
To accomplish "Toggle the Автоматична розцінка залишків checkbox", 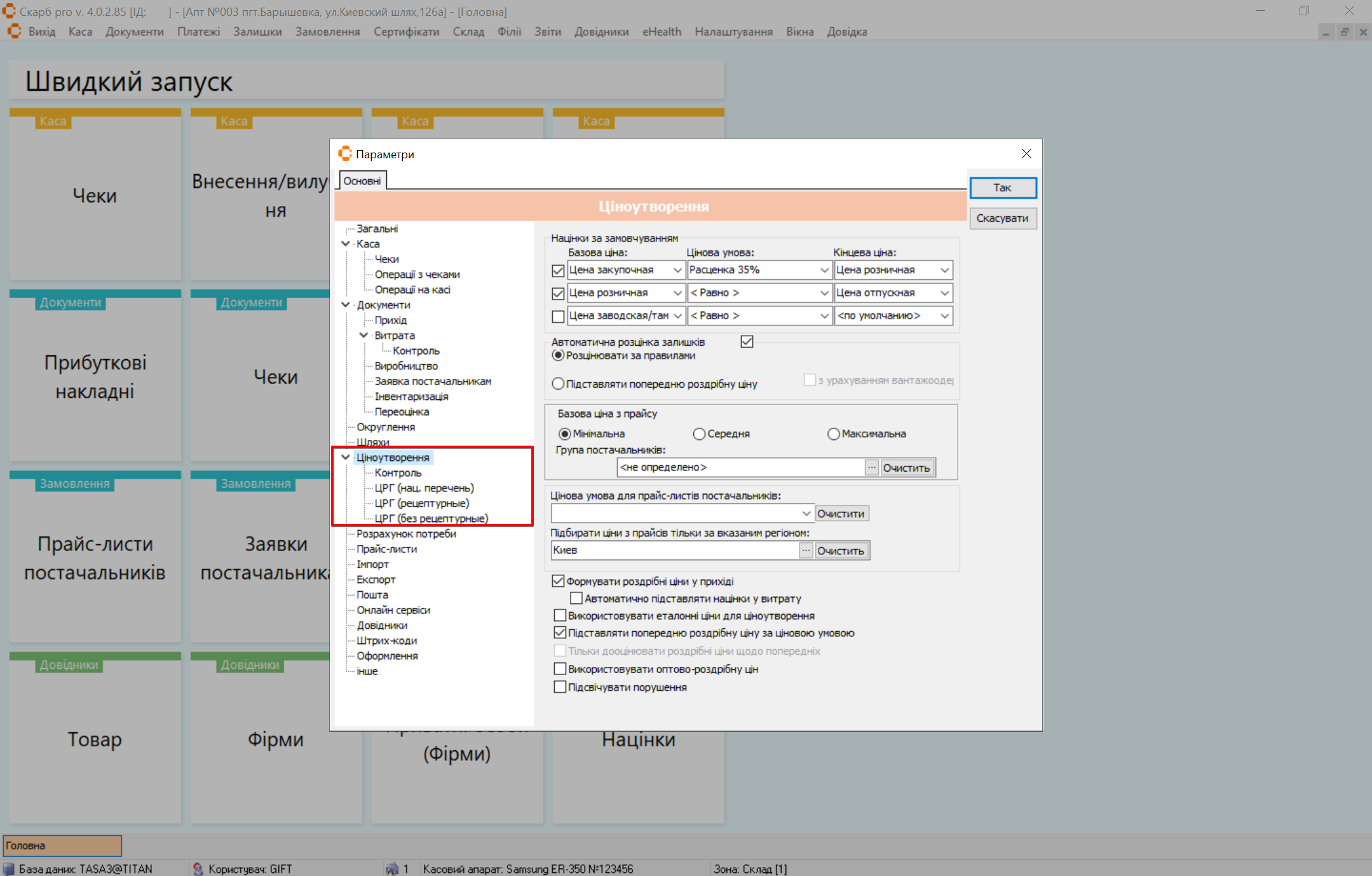I will [x=747, y=342].
